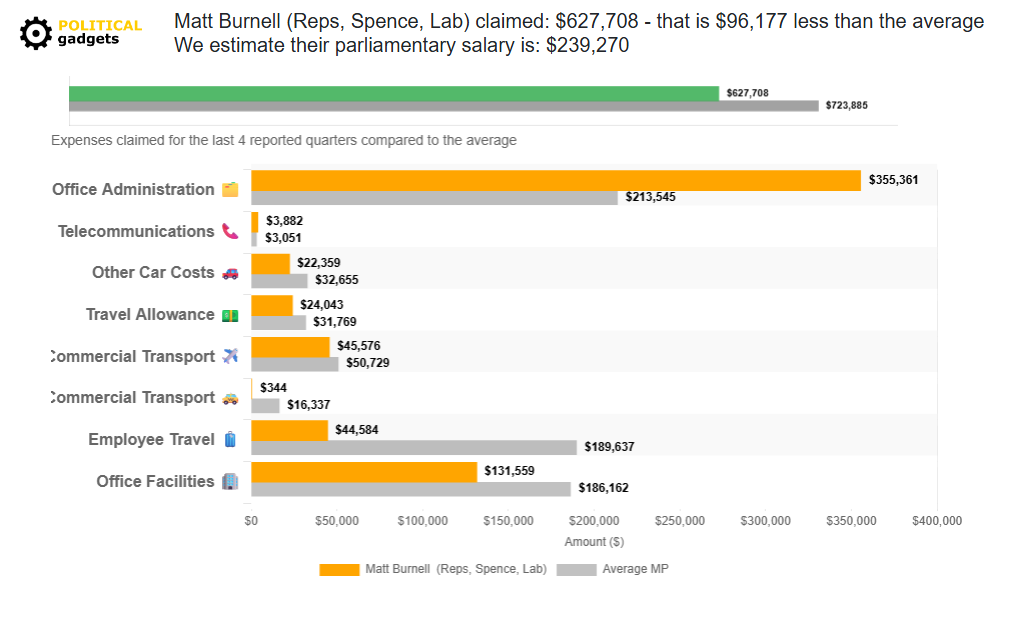The height and width of the screenshot is (629, 1028).
Task: Click the grey Travel Allowance $31,769 bar
Action: tap(279, 323)
